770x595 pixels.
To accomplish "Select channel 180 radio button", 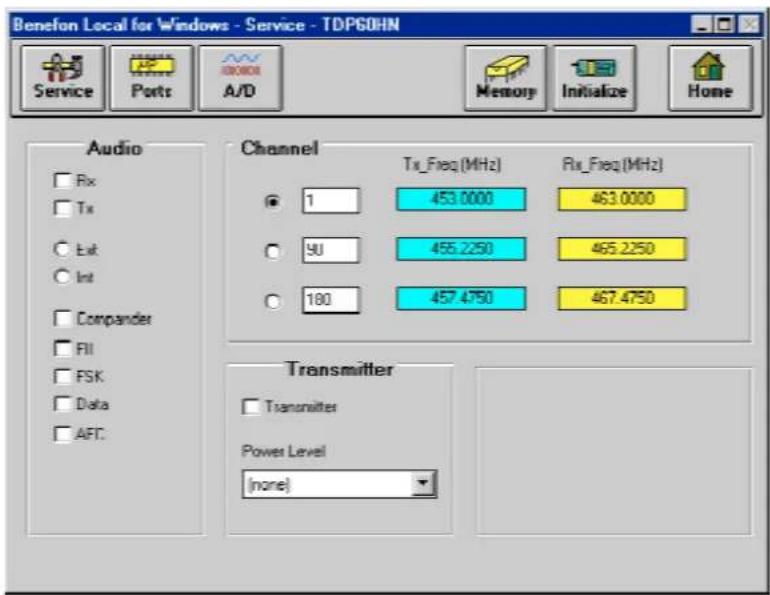I will pos(273,301).
